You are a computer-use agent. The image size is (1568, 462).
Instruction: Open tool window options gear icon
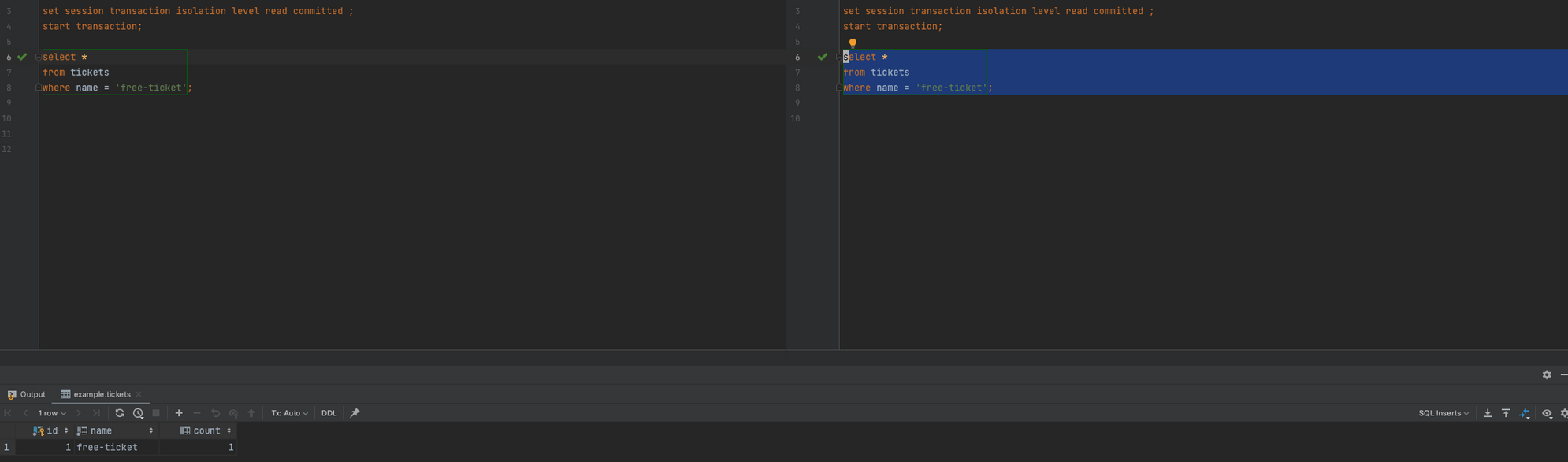pos(1547,375)
